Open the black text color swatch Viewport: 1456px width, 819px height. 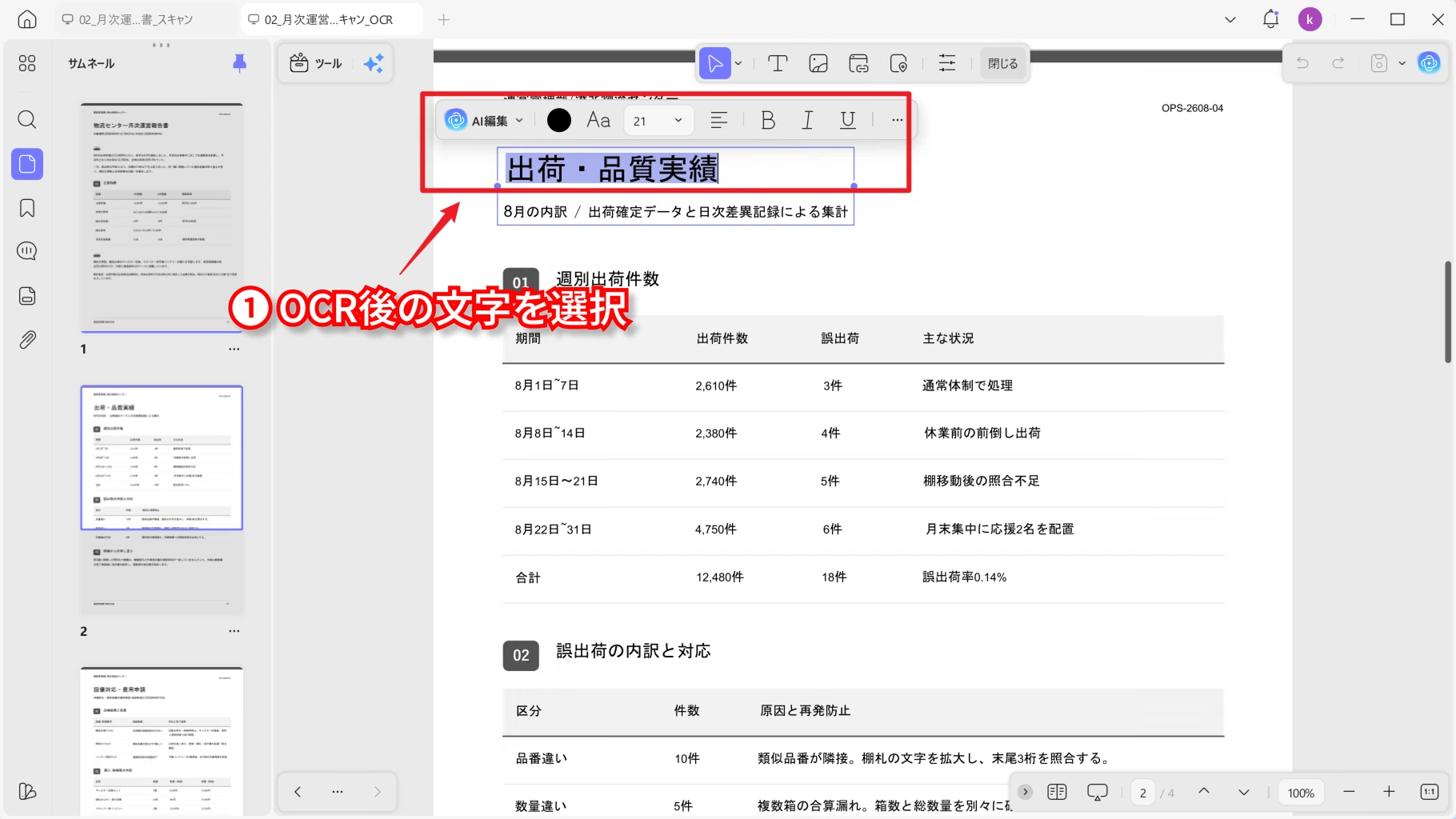point(559,120)
